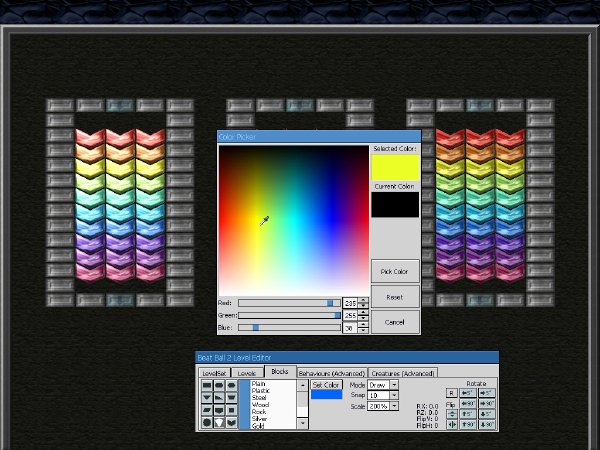Rotate left by 90 degrees
The height and width of the screenshot is (450, 600).
[468, 403]
